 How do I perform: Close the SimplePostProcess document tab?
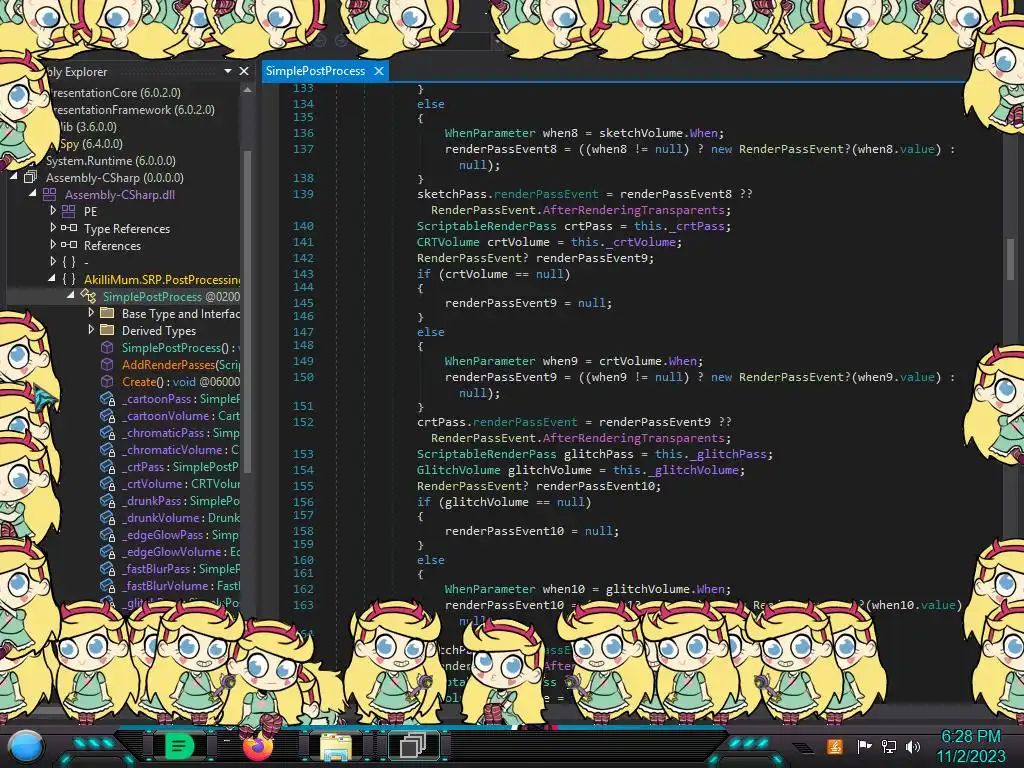click(x=379, y=71)
